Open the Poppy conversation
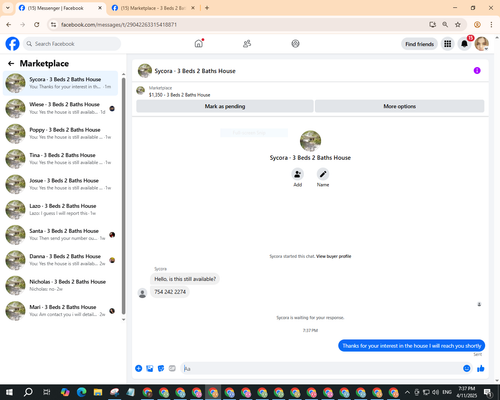This screenshot has width=500, height=400. 60,134
